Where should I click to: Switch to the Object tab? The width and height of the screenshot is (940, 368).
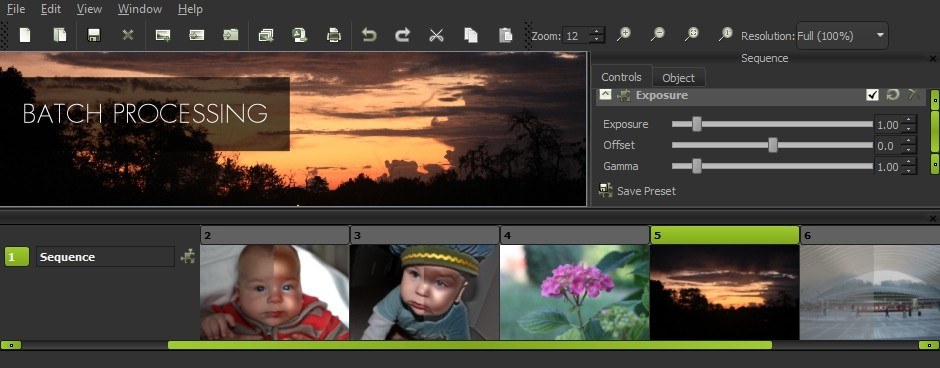pyautogui.click(x=679, y=78)
